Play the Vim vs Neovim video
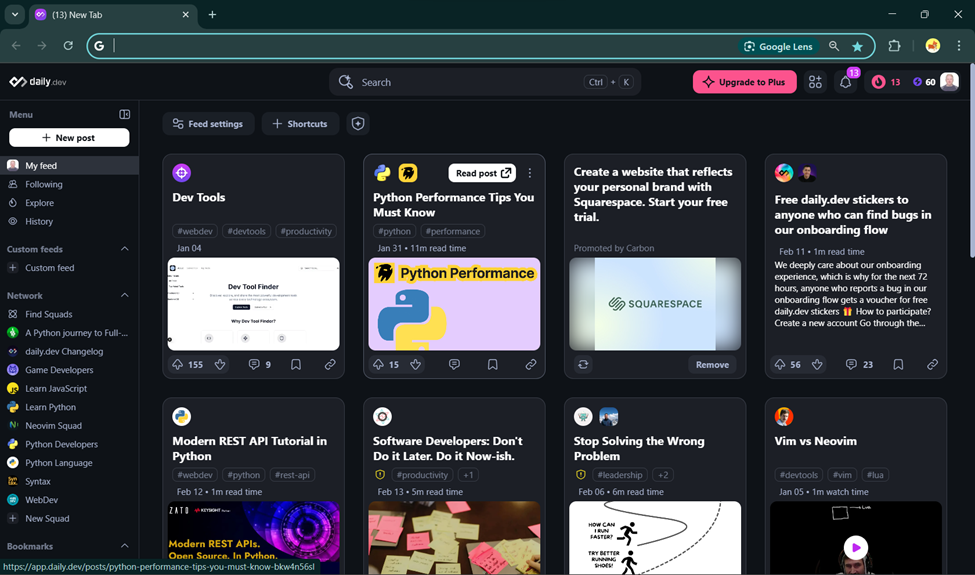 [856, 548]
